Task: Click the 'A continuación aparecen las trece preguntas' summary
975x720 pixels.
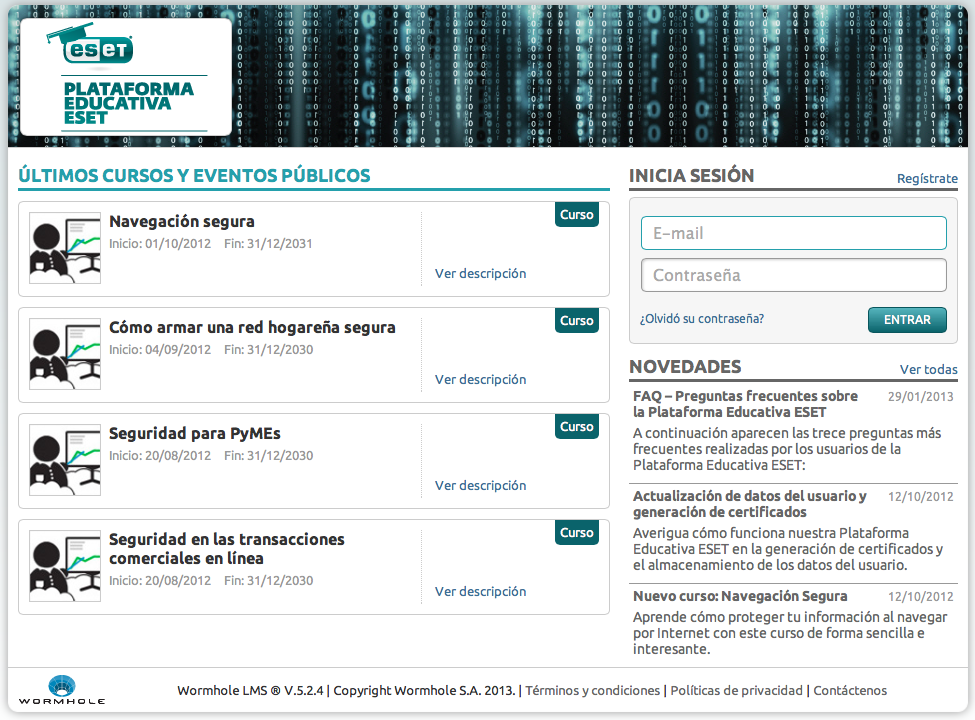Action: 787,449
